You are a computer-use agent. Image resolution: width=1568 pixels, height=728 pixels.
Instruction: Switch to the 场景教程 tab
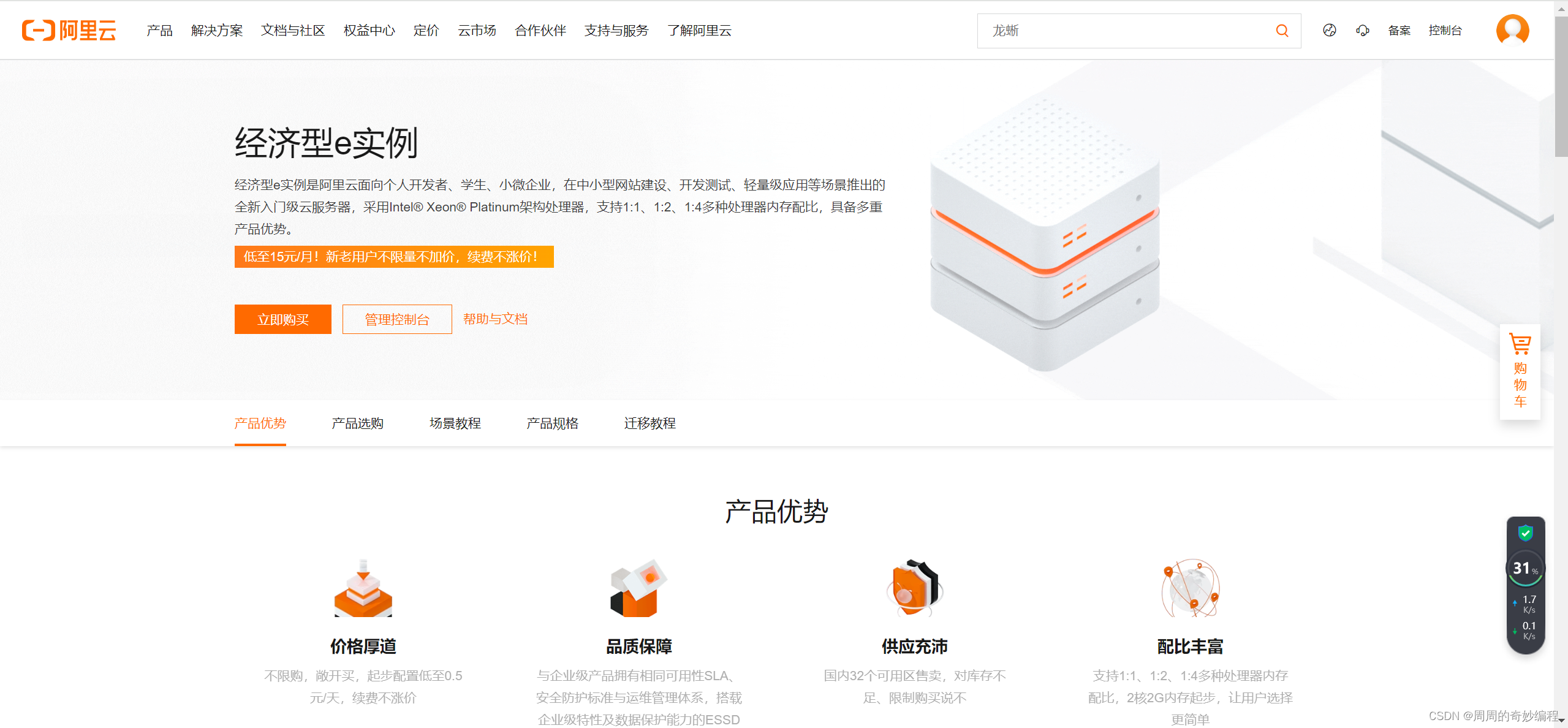point(455,423)
